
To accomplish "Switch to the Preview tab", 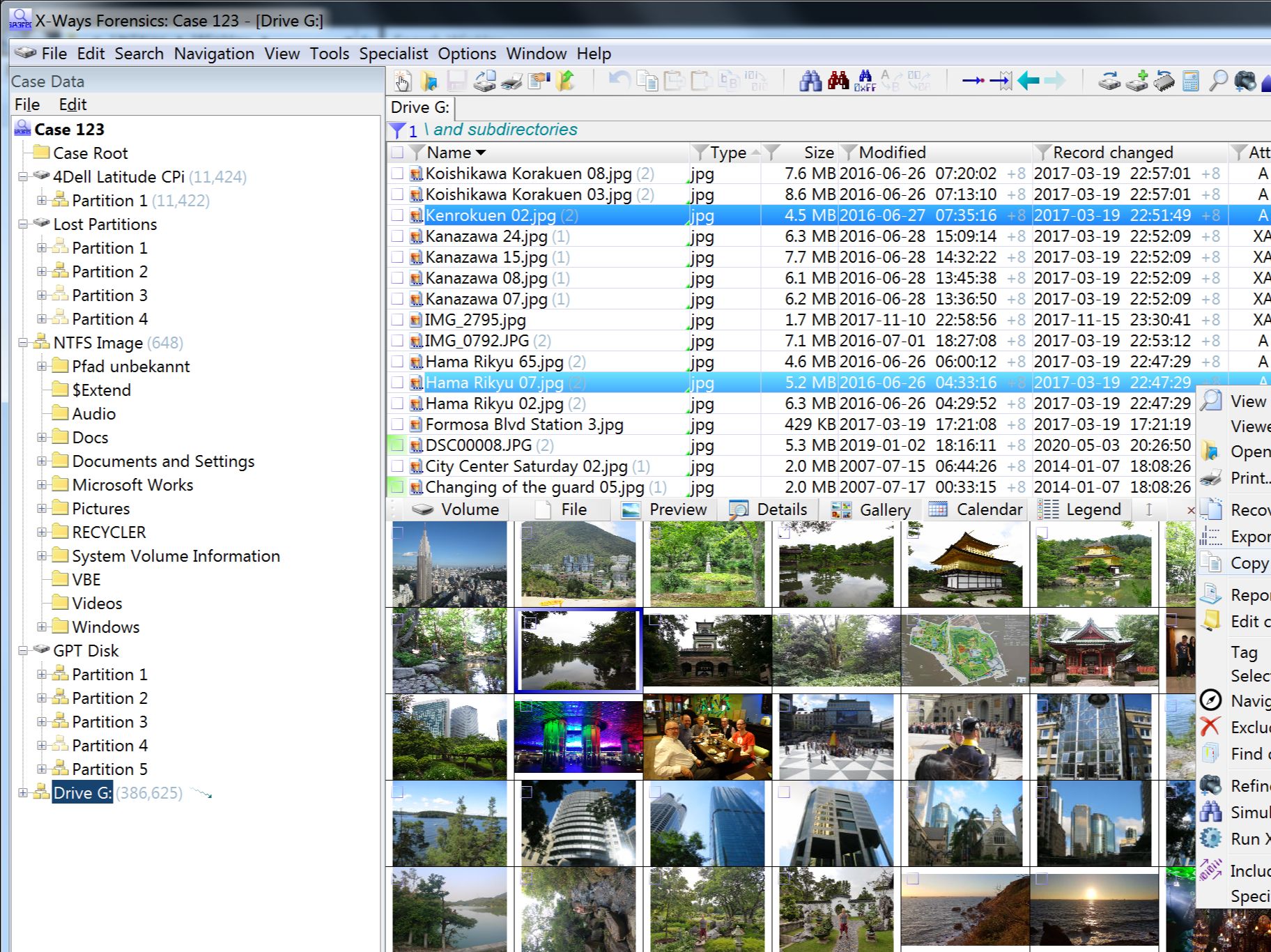I will point(664,510).
